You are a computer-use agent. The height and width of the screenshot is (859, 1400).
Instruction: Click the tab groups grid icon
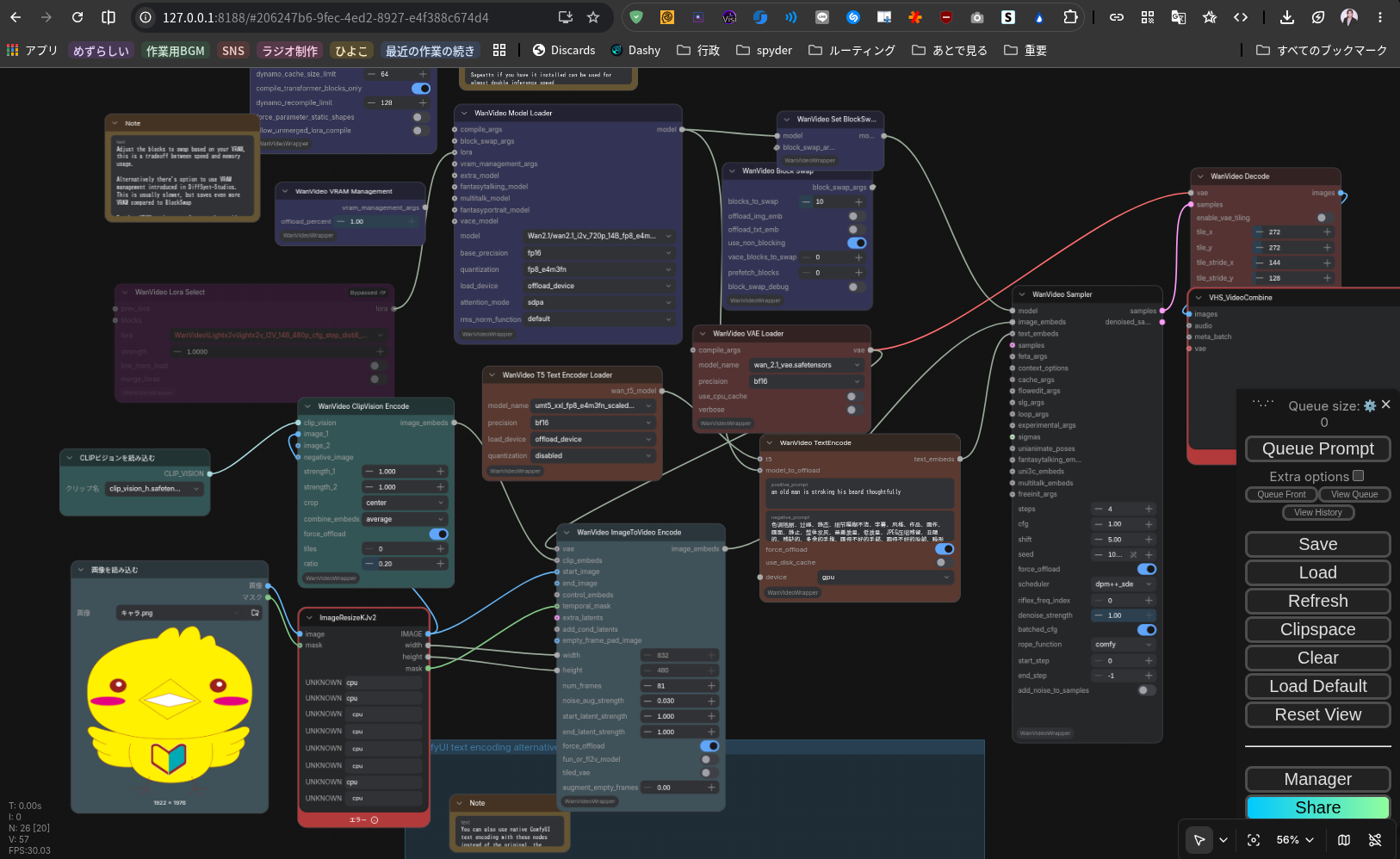tap(499, 50)
